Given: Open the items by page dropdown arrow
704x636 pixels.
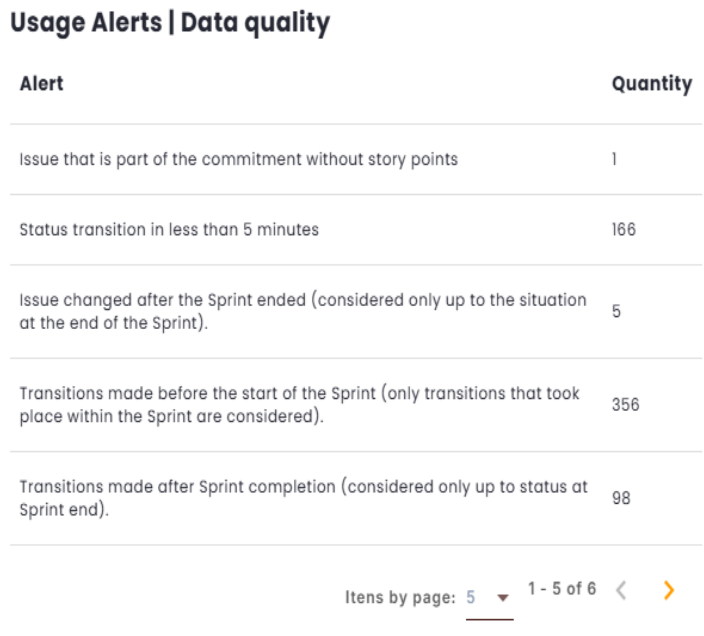Looking at the screenshot, I should [x=503, y=597].
